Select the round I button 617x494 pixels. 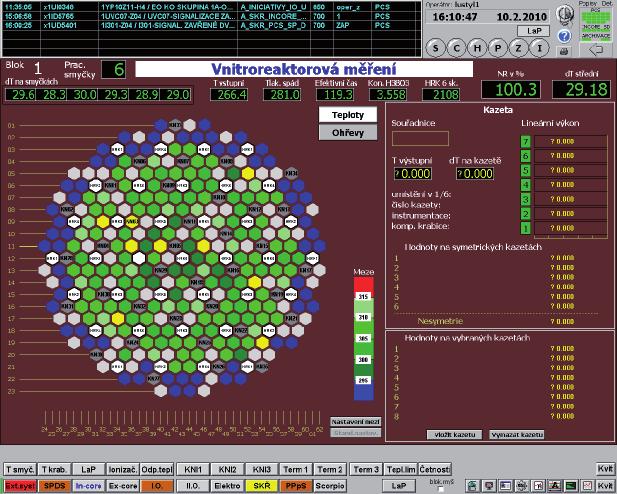click(539, 48)
